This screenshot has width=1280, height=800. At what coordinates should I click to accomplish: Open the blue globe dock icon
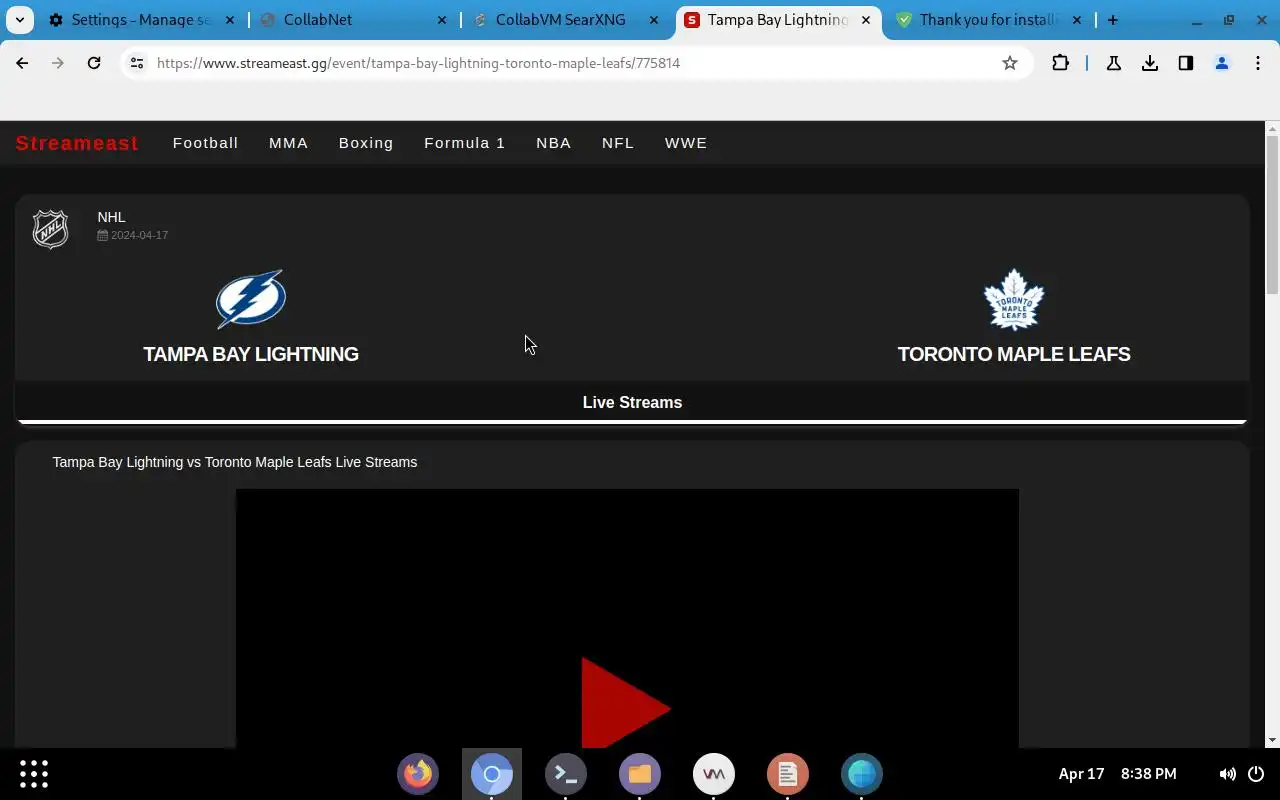click(x=862, y=774)
